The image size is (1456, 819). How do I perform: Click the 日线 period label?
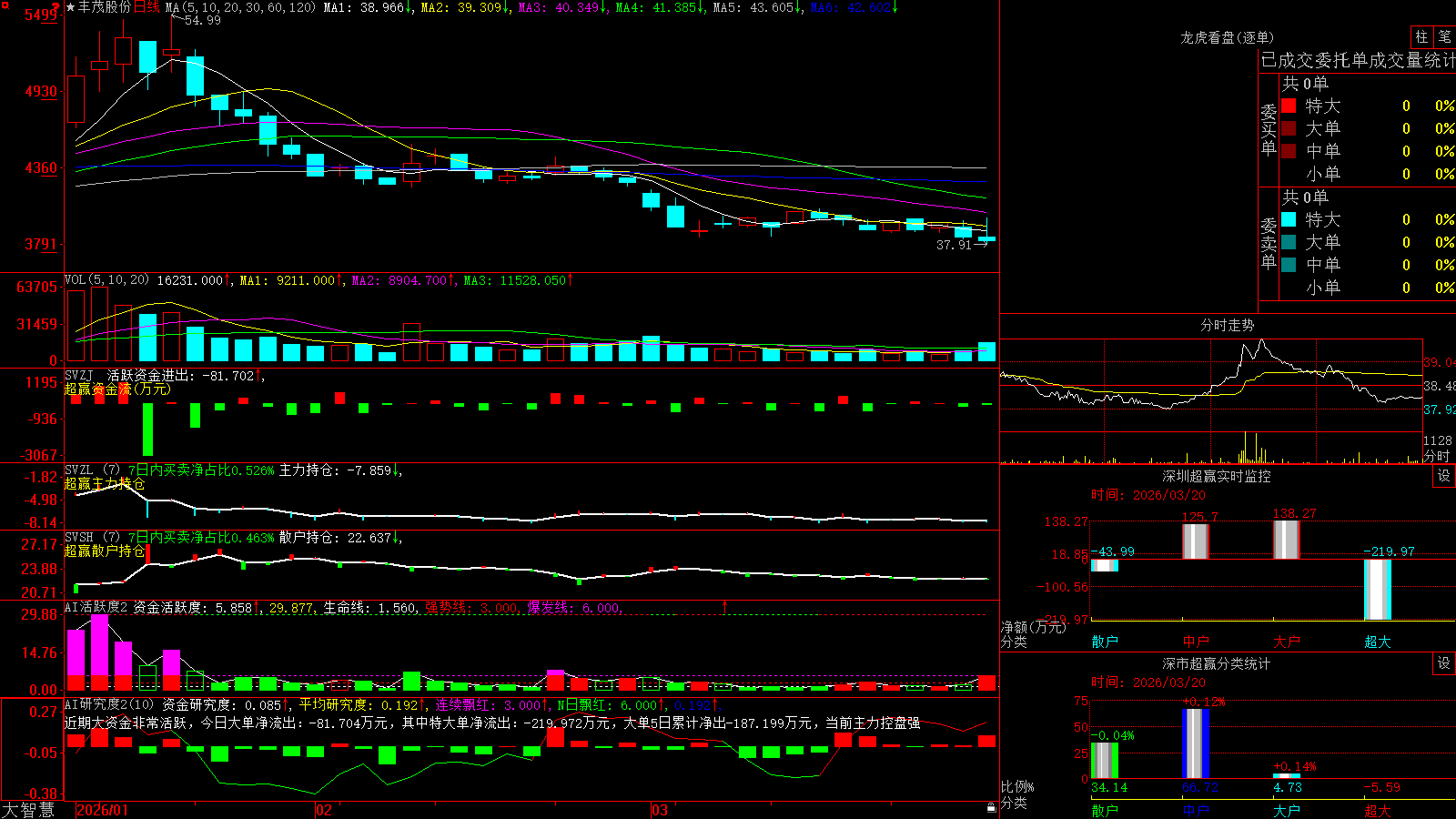pyautogui.click(x=147, y=7)
